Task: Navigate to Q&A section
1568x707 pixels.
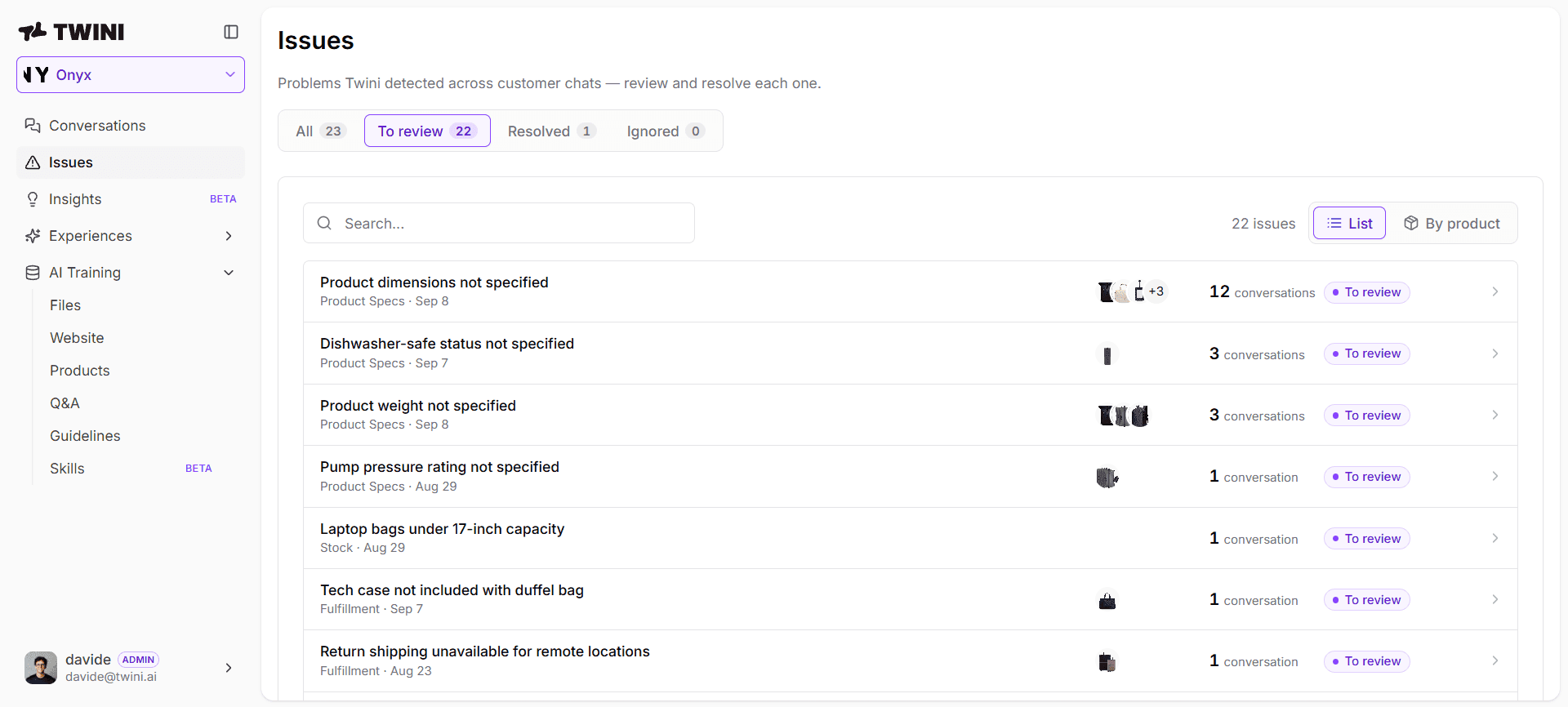Action: pos(65,403)
